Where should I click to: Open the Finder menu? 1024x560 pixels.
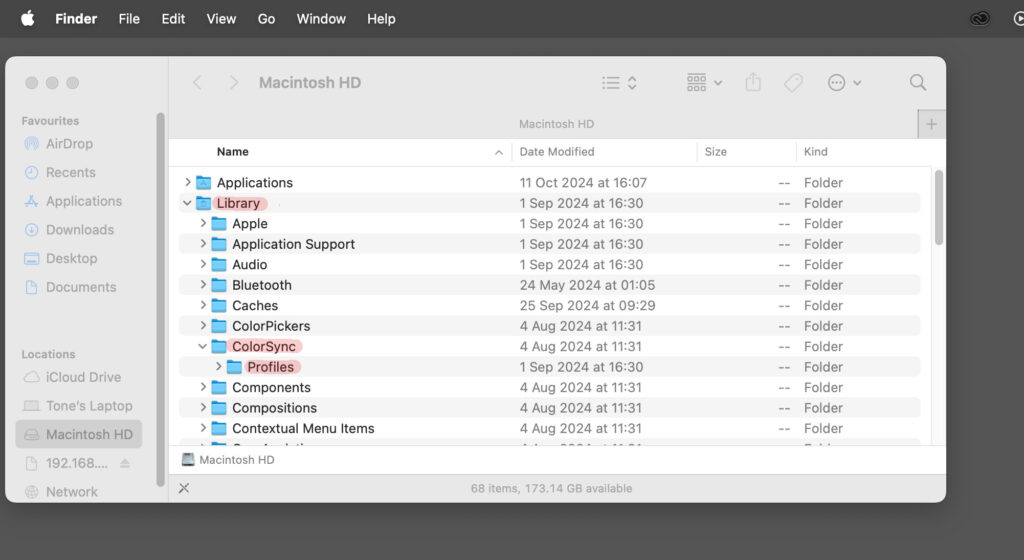point(76,19)
